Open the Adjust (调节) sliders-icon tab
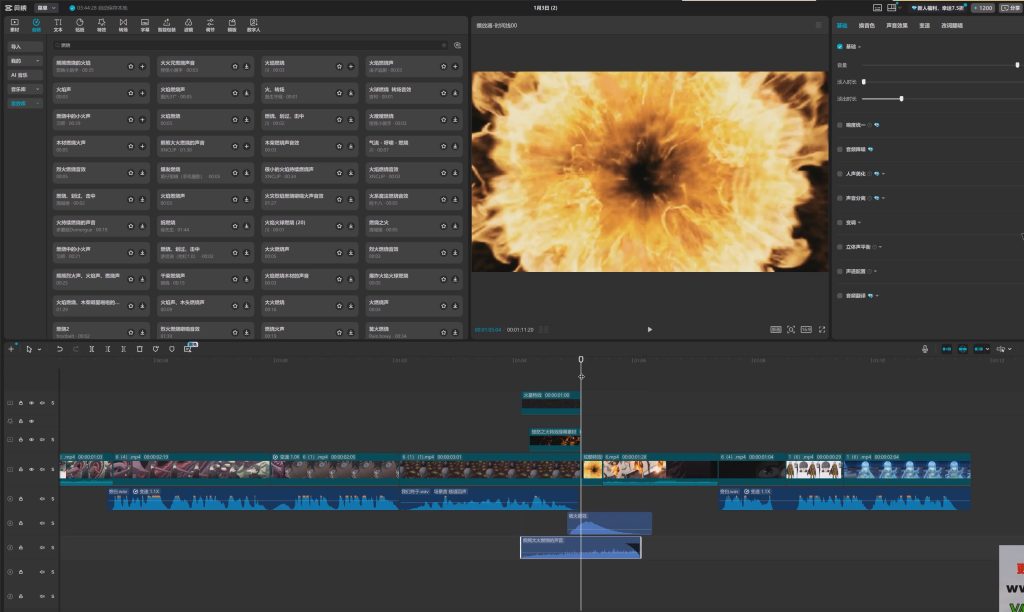 [x=210, y=25]
